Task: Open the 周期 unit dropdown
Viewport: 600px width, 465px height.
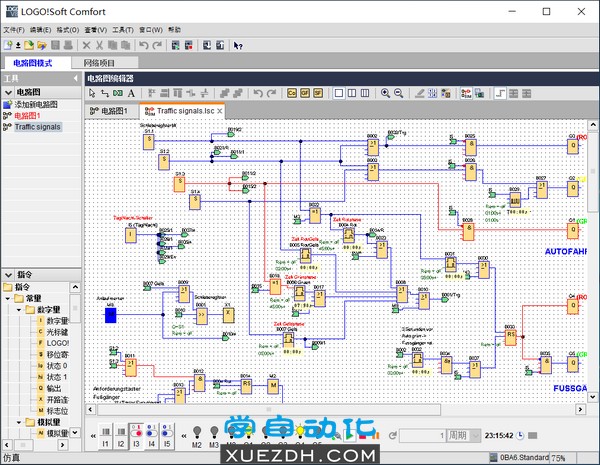Action: coord(475,436)
